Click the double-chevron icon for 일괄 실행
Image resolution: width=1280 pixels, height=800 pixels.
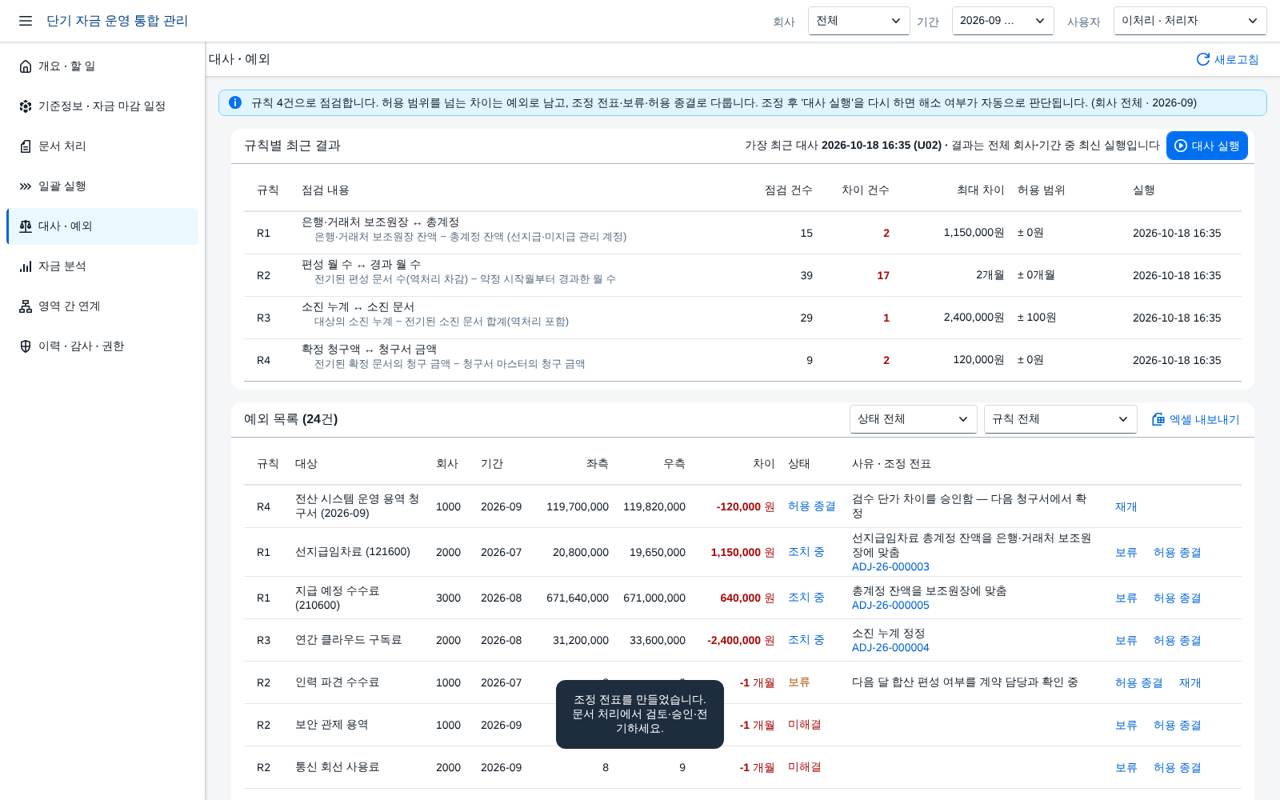pyautogui.click(x=26, y=186)
